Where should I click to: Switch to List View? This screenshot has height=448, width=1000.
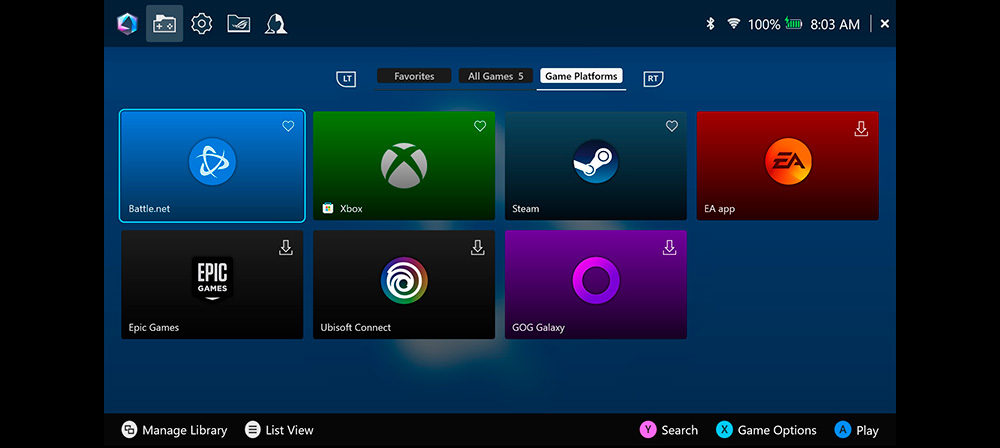pos(279,430)
